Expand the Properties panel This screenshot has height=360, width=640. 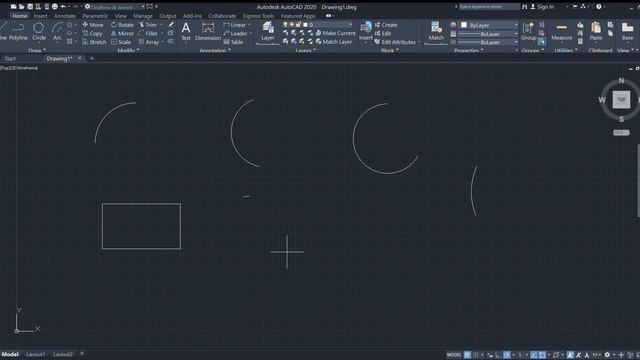[x=469, y=50]
